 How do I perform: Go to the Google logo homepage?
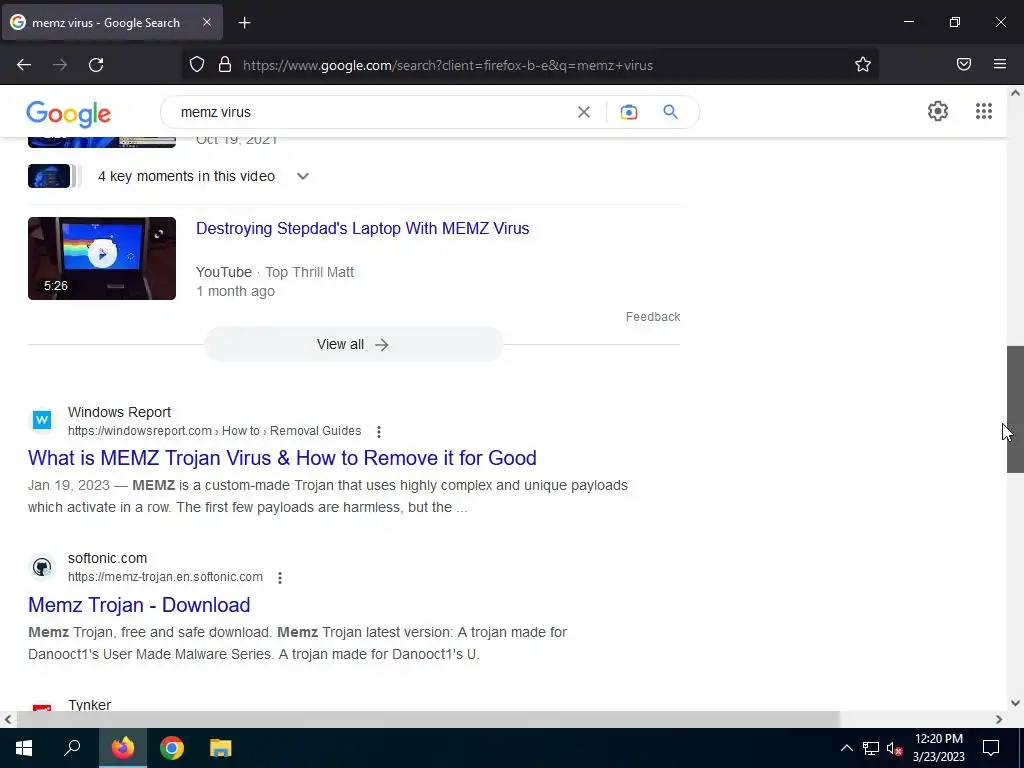(69, 114)
